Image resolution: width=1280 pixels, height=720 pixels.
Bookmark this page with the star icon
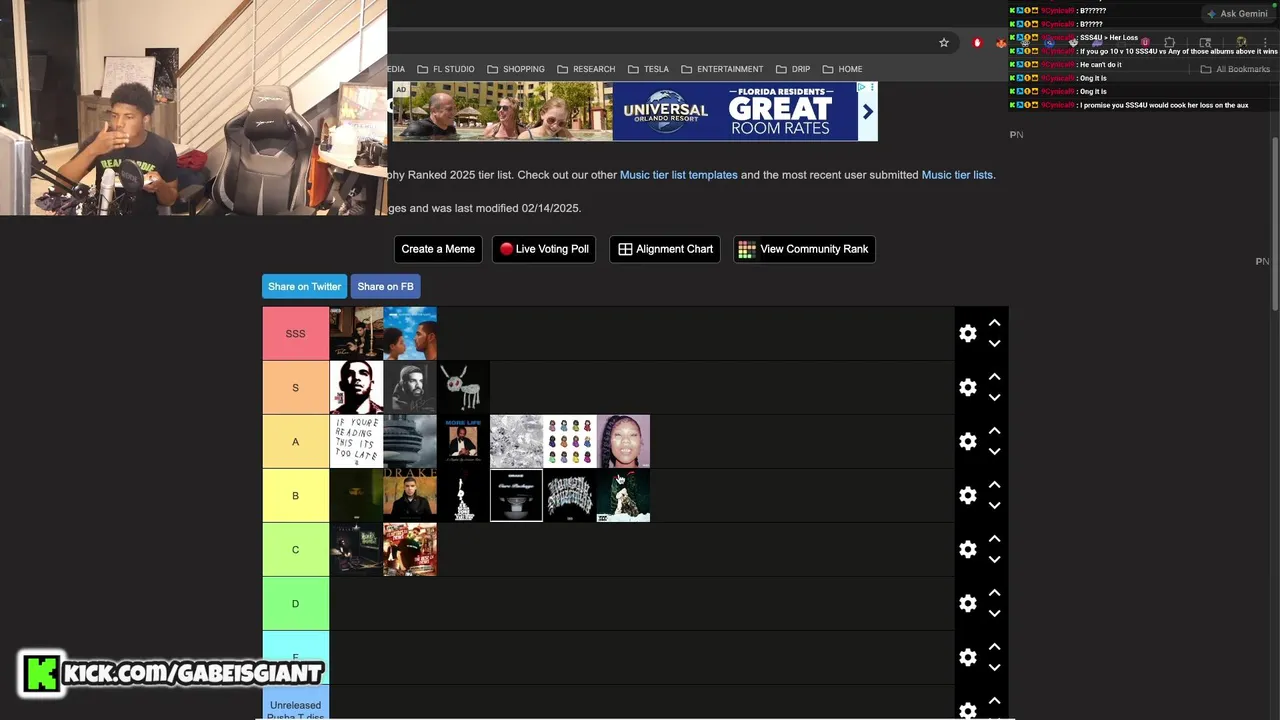tap(943, 43)
